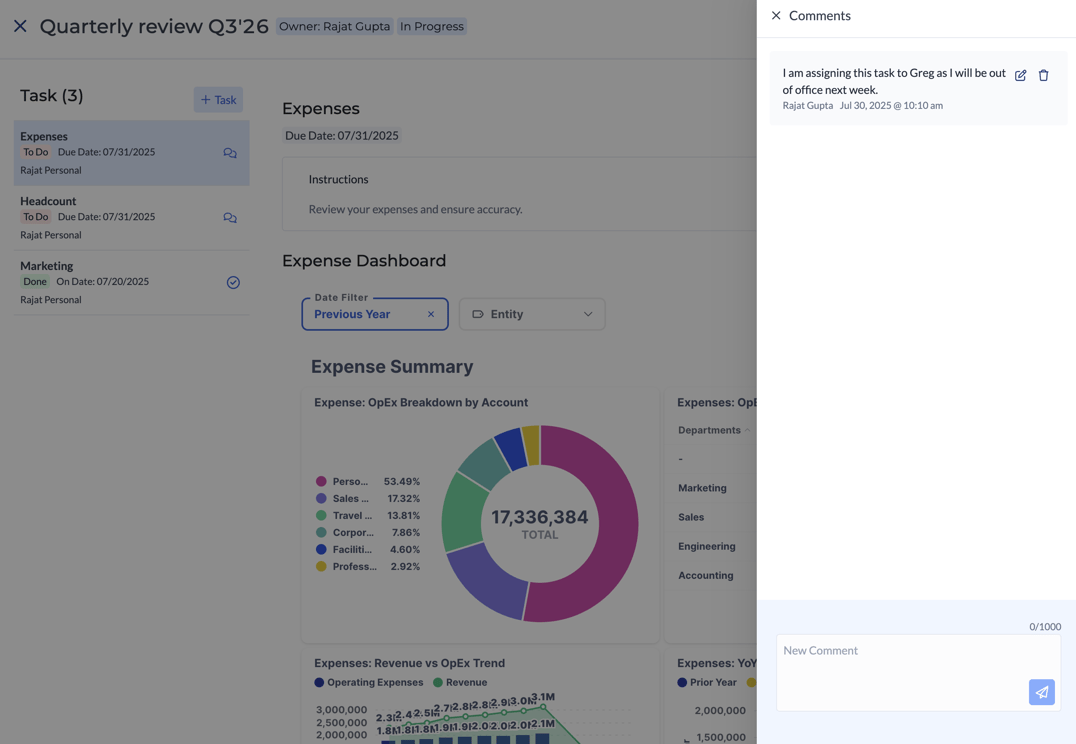Delete the comment using trash icon
Image resolution: width=1076 pixels, height=744 pixels.
pyautogui.click(x=1043, y=76)
